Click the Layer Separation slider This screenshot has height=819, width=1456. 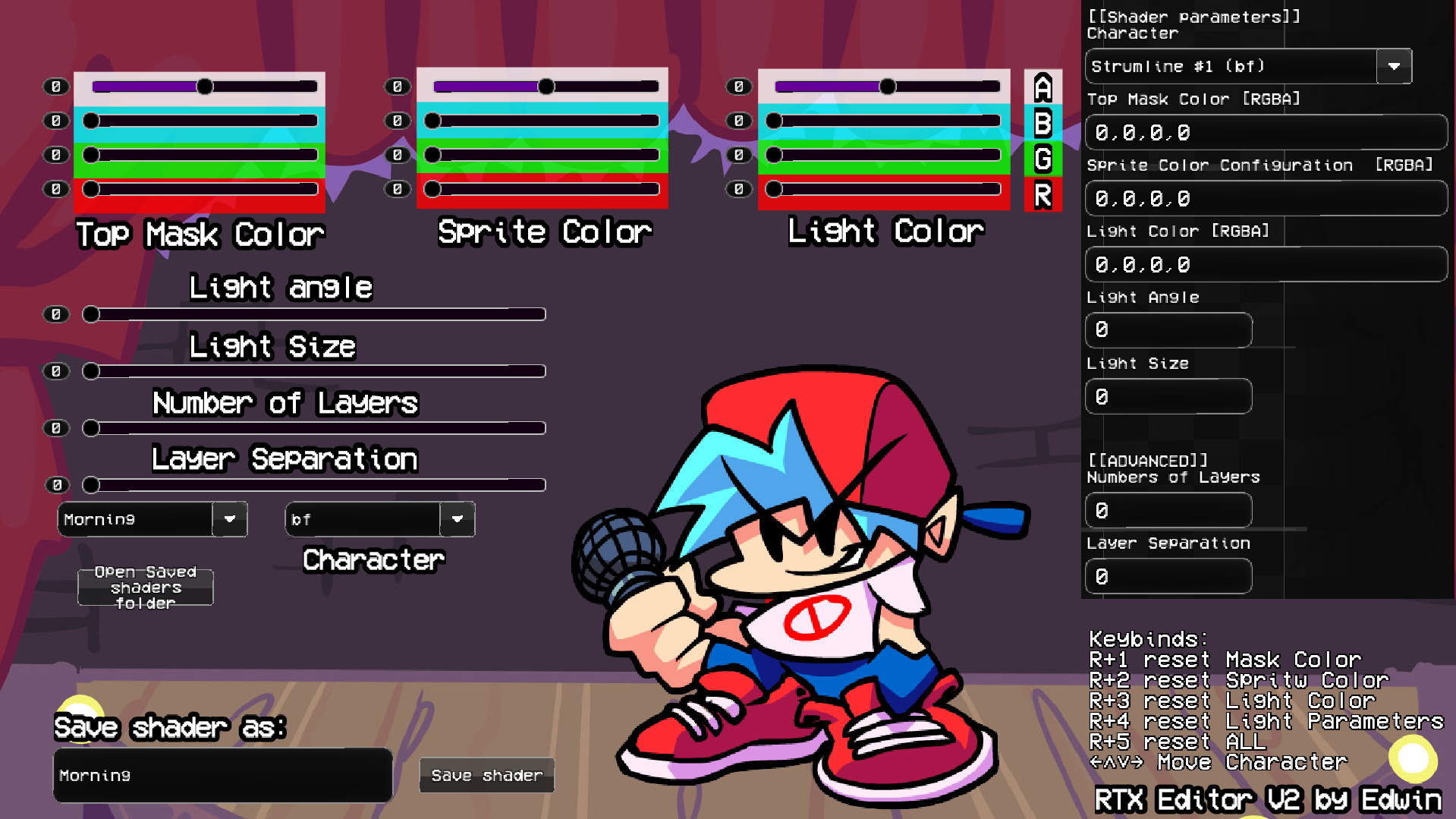click(x=314, y=485)
